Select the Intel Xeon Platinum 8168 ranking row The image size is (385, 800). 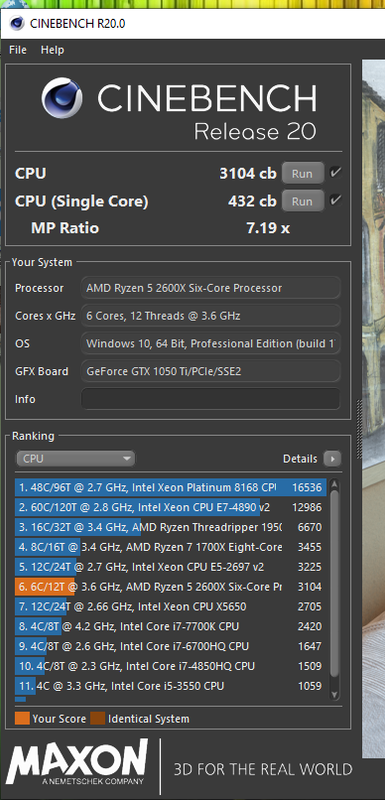170,487
